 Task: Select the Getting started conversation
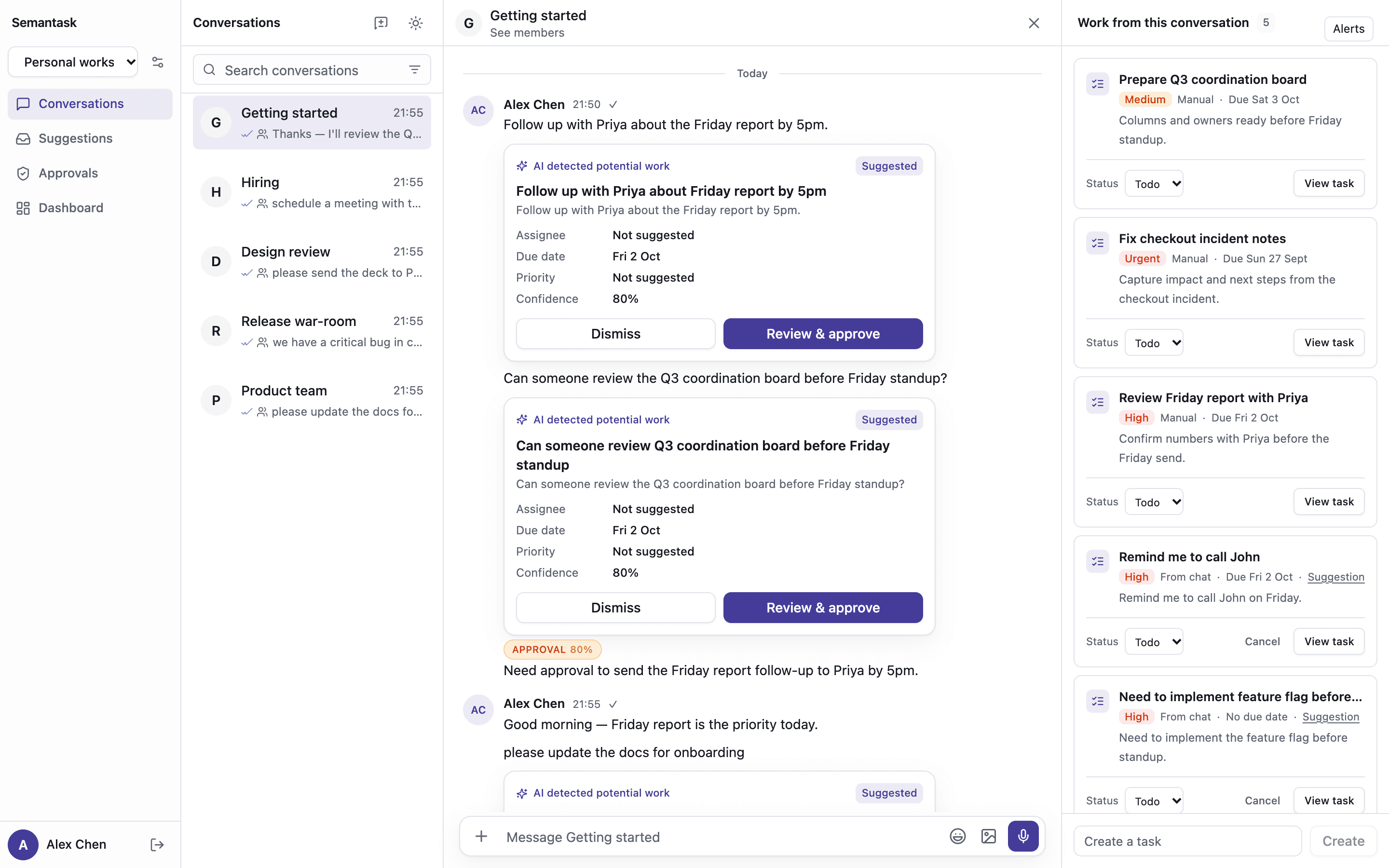312,122
